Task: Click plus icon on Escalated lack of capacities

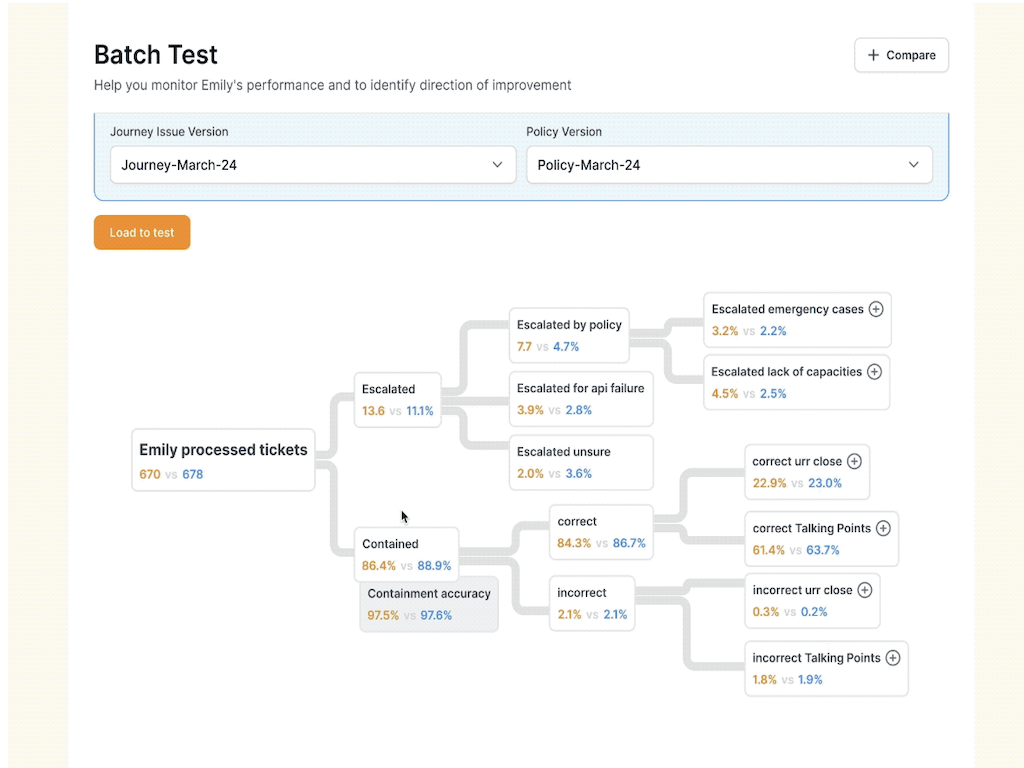Action: pyautogui.click(x=874, y=372)
